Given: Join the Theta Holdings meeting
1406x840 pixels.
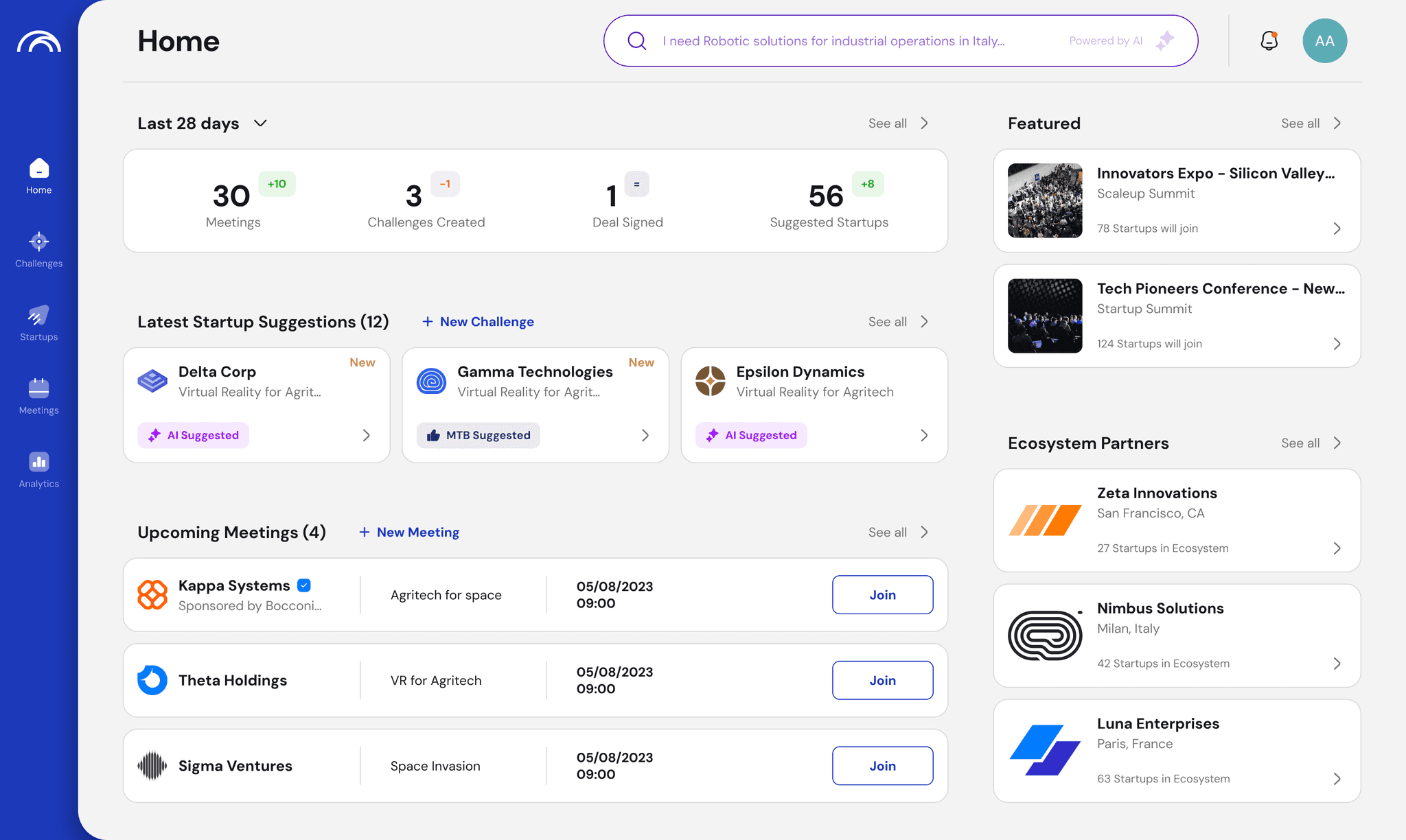Looking at the screenshot, I should coord(882,680).
